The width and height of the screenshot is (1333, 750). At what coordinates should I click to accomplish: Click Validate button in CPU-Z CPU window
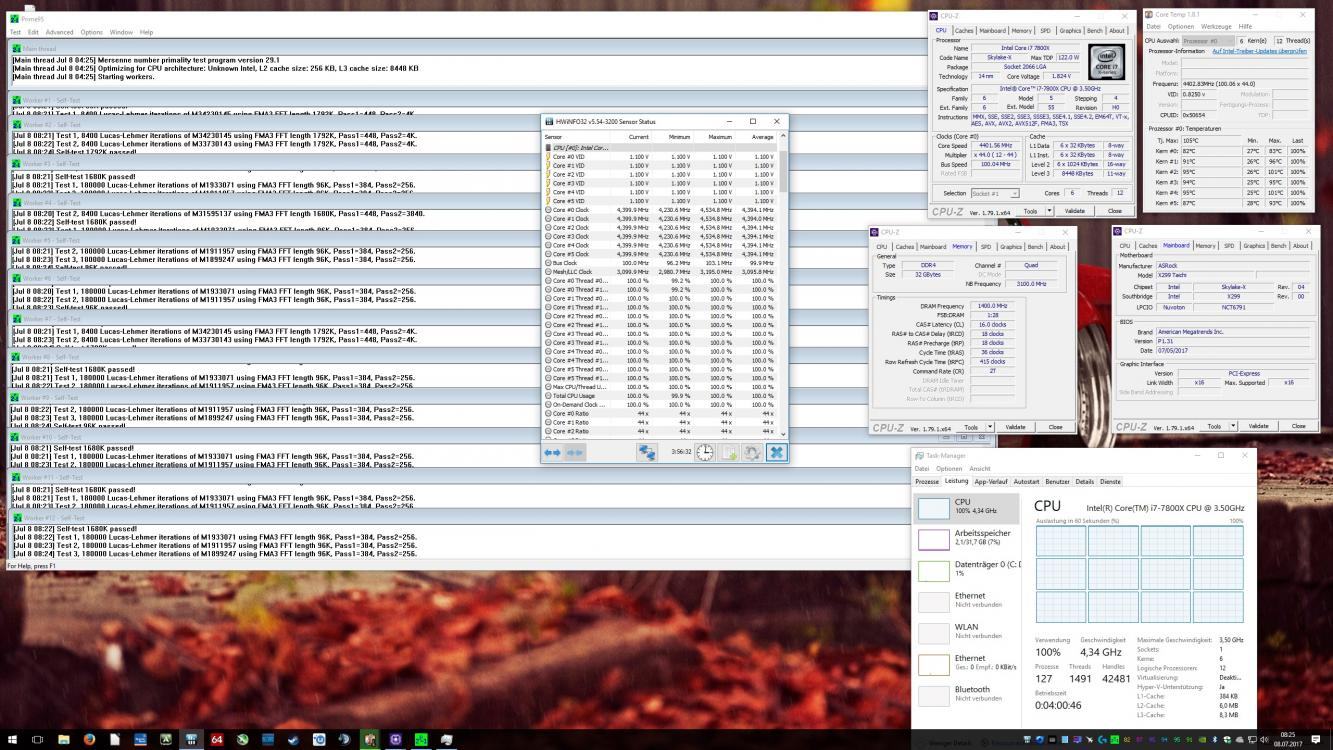(x=1074, y=211)
